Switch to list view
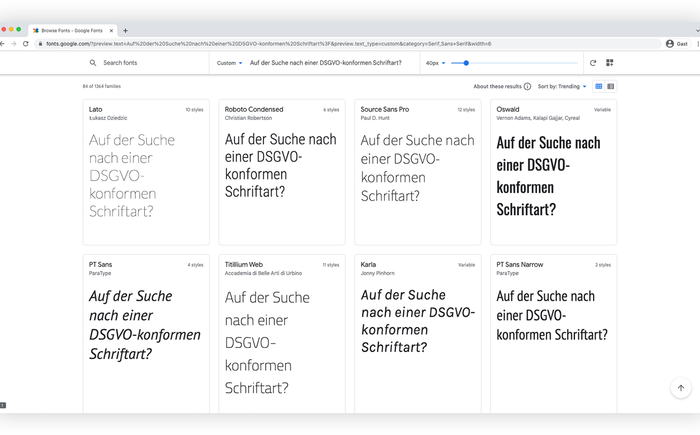Viewport: 700px width, 435px height. (611, 87)
